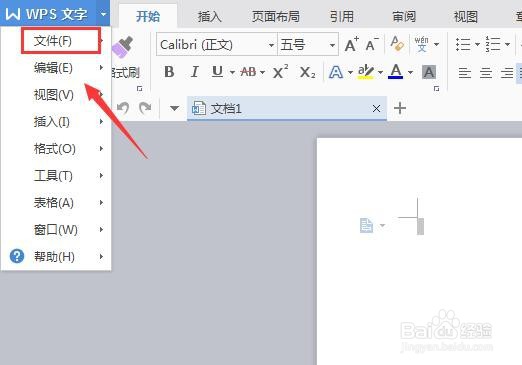Expand the paste options dropdown arrow
The height and width of the screenshot is (365, 522).
tap(382, 225)
